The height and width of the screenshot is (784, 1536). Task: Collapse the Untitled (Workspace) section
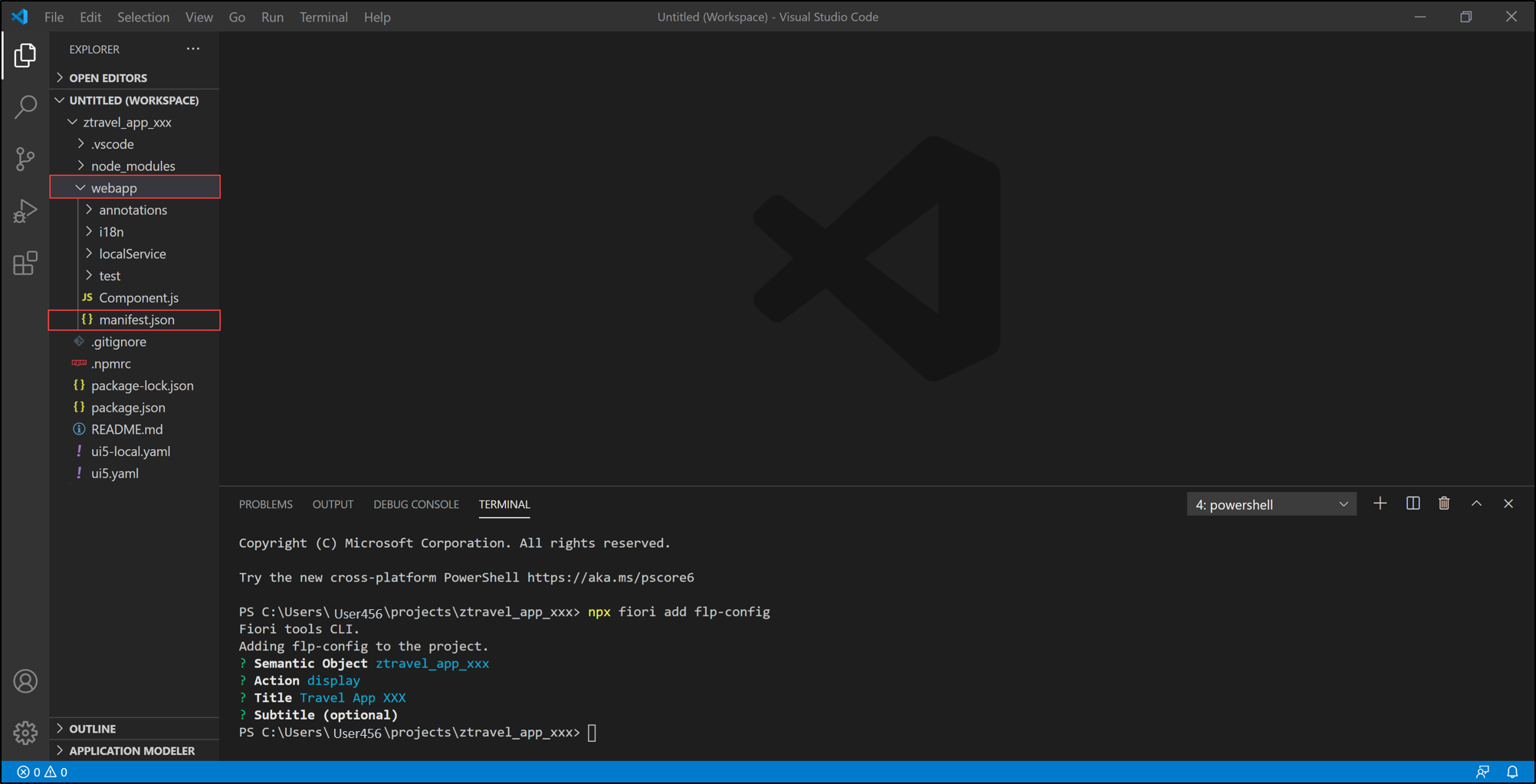[134, 100]
